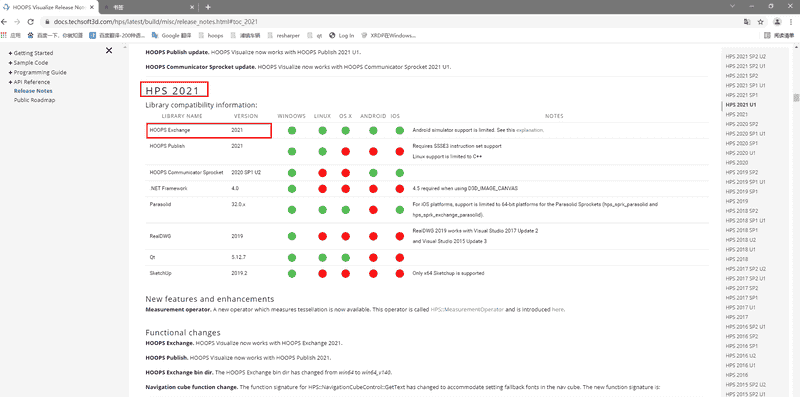Open the Google Translate bookmark
The height and width of the screenshot is (397, 800).
point(170,36)
